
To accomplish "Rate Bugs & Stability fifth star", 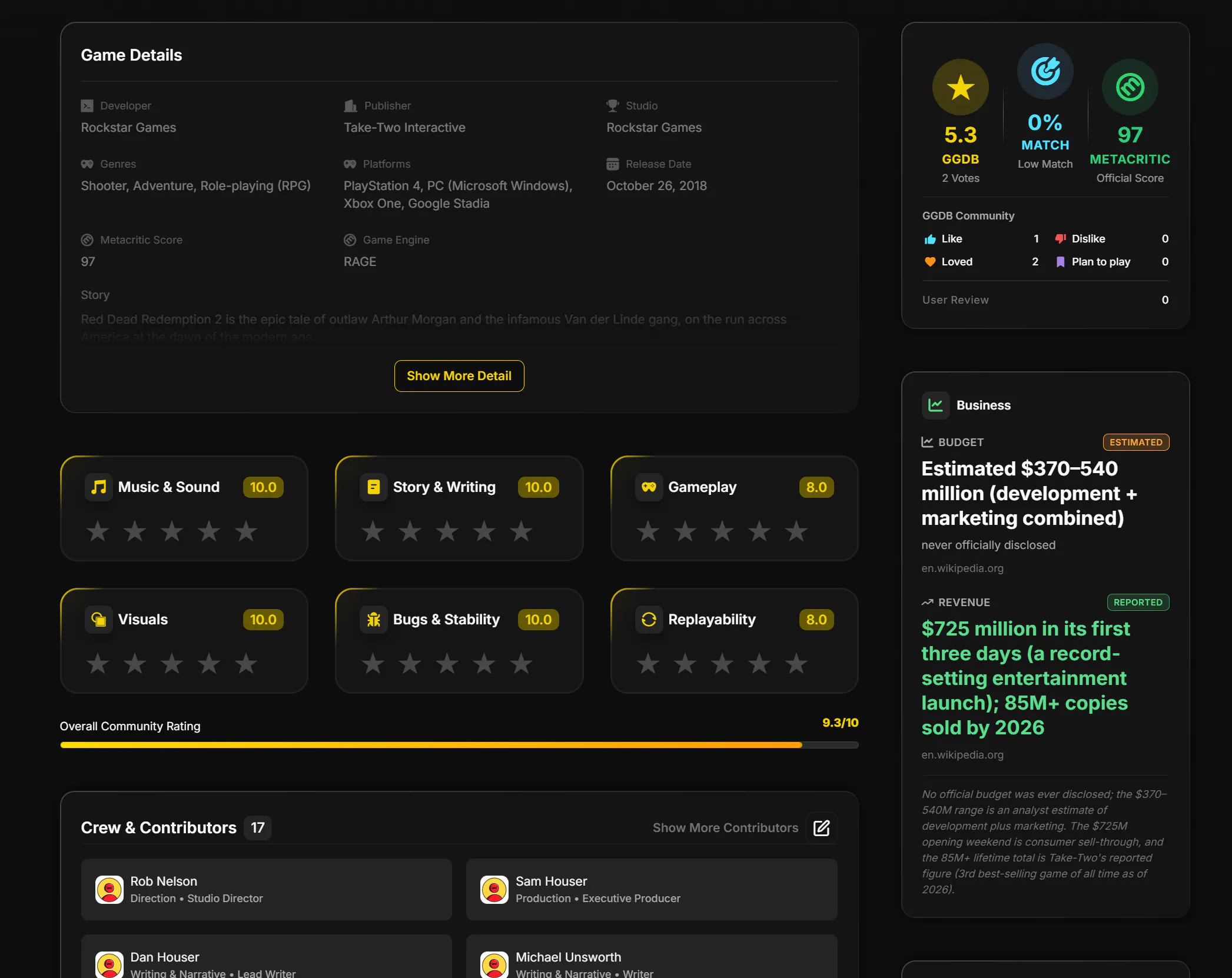I will [522, 664].
